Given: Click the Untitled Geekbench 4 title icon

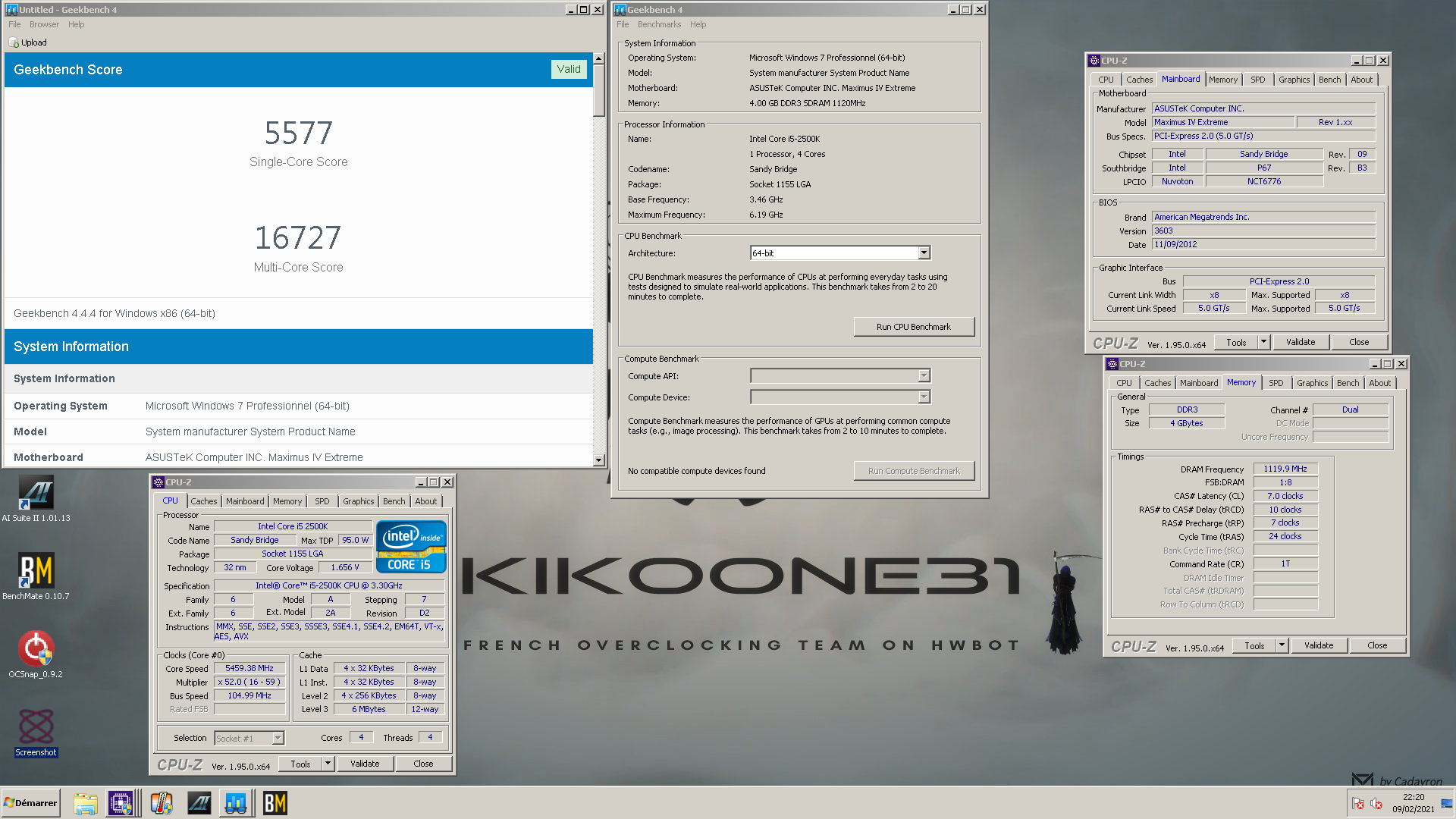Looking at the screenshot, I should coord(11,10).
